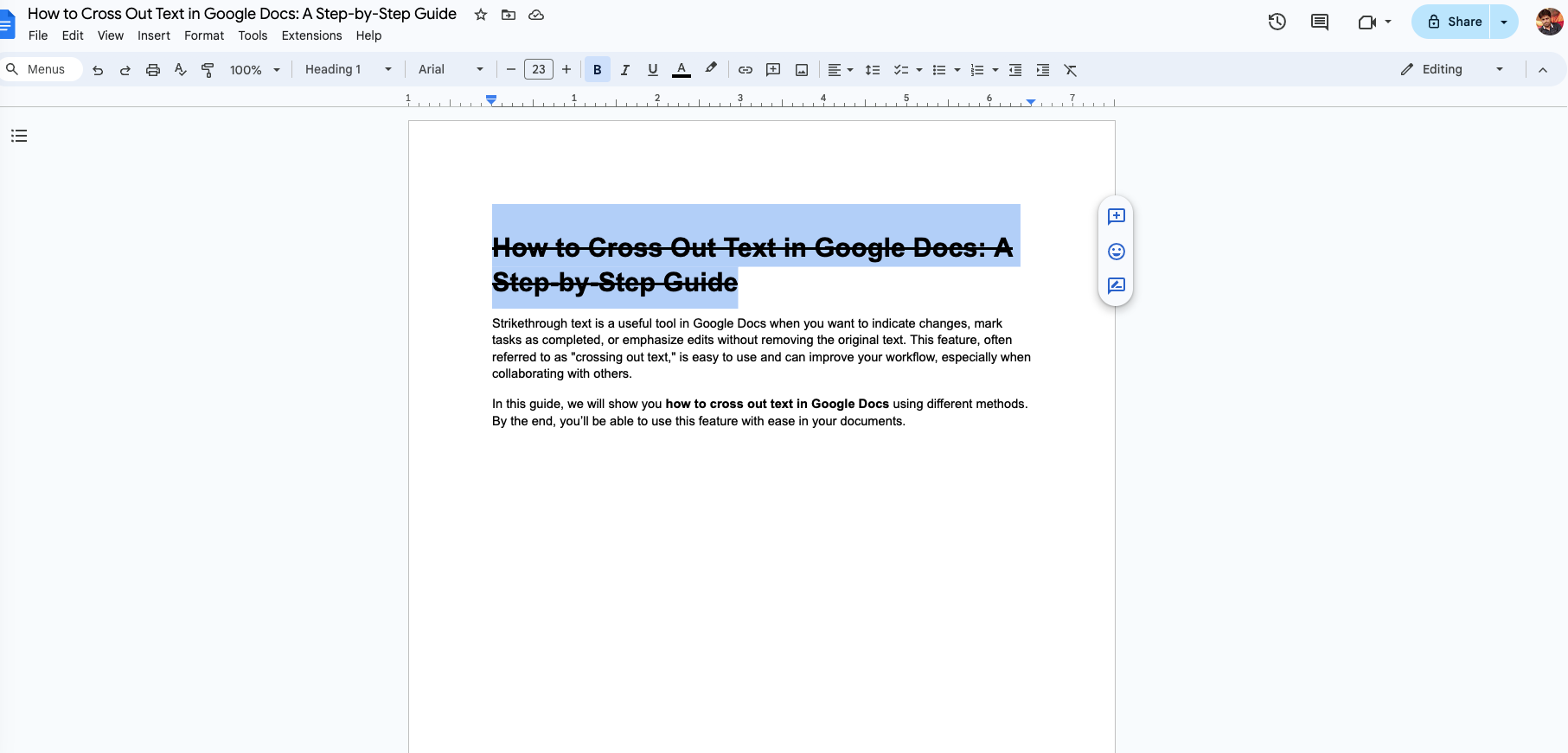The width and height of the screenshot is (1568, 753).
Task: Star this document
Action: tap(481, 15)
